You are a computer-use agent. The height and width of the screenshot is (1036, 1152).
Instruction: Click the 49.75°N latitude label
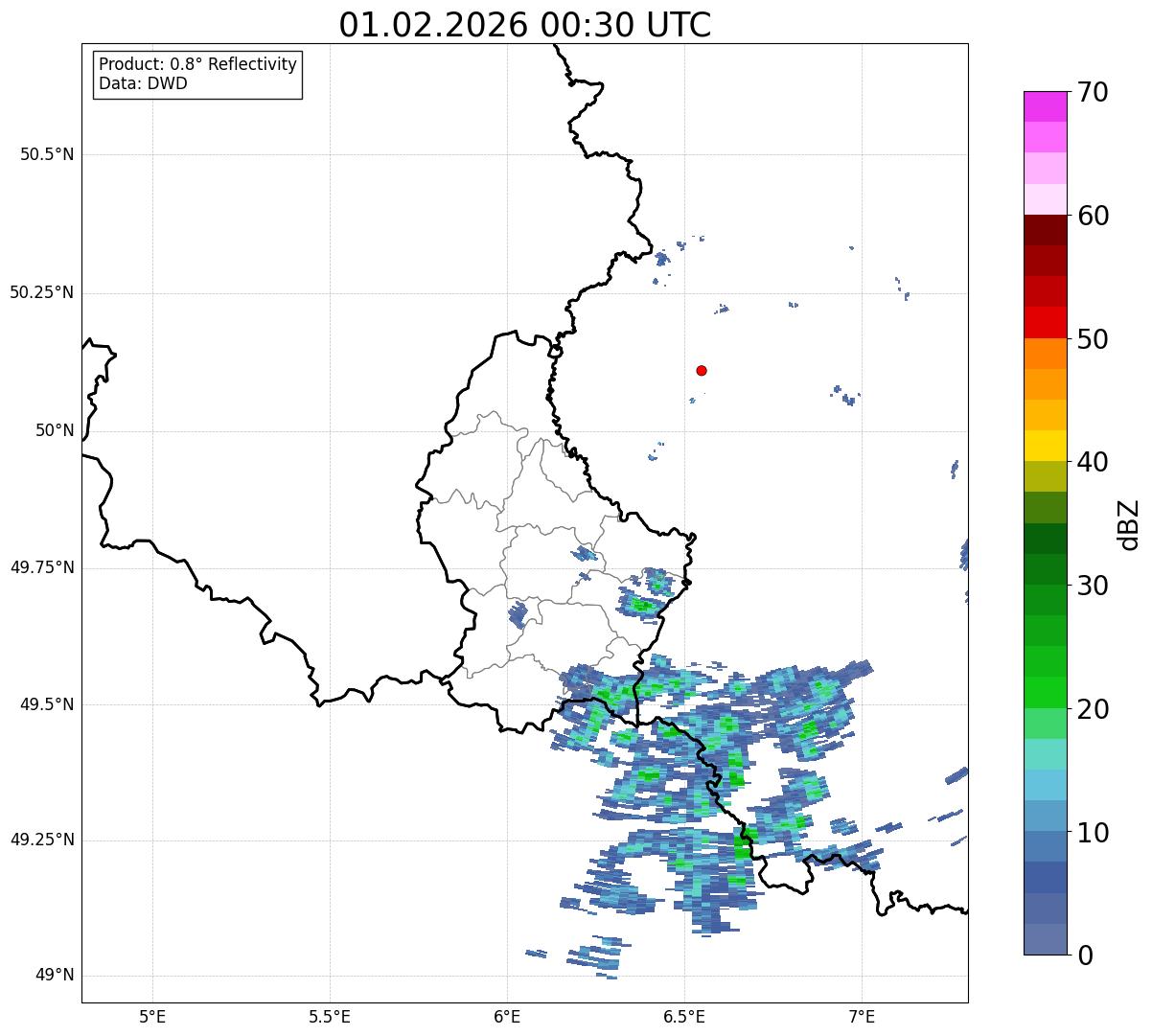click(x=41, y=567)
